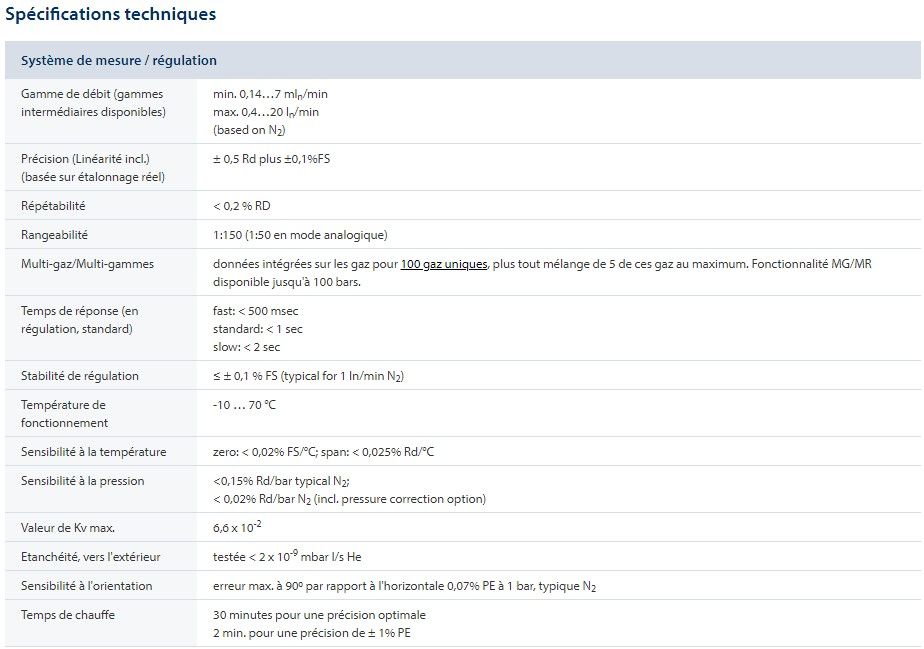Click the 'Gamme de débit' row label

93,103
